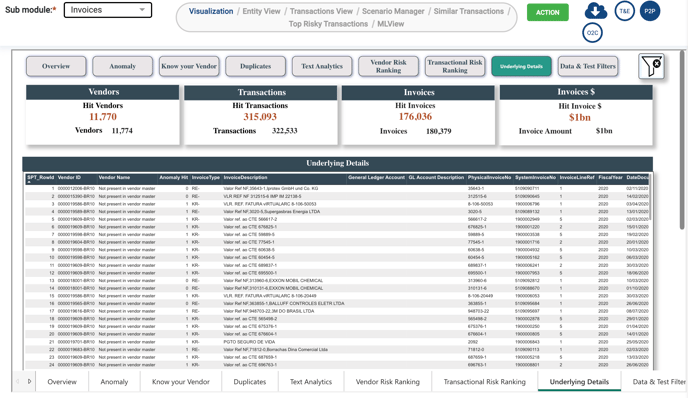Image resolution: width=688 pixels, height=398 pixels.
Task: Open Transactional Risk Ranking bottom tab
Action: pyautogui.click(x=484, y=382)
